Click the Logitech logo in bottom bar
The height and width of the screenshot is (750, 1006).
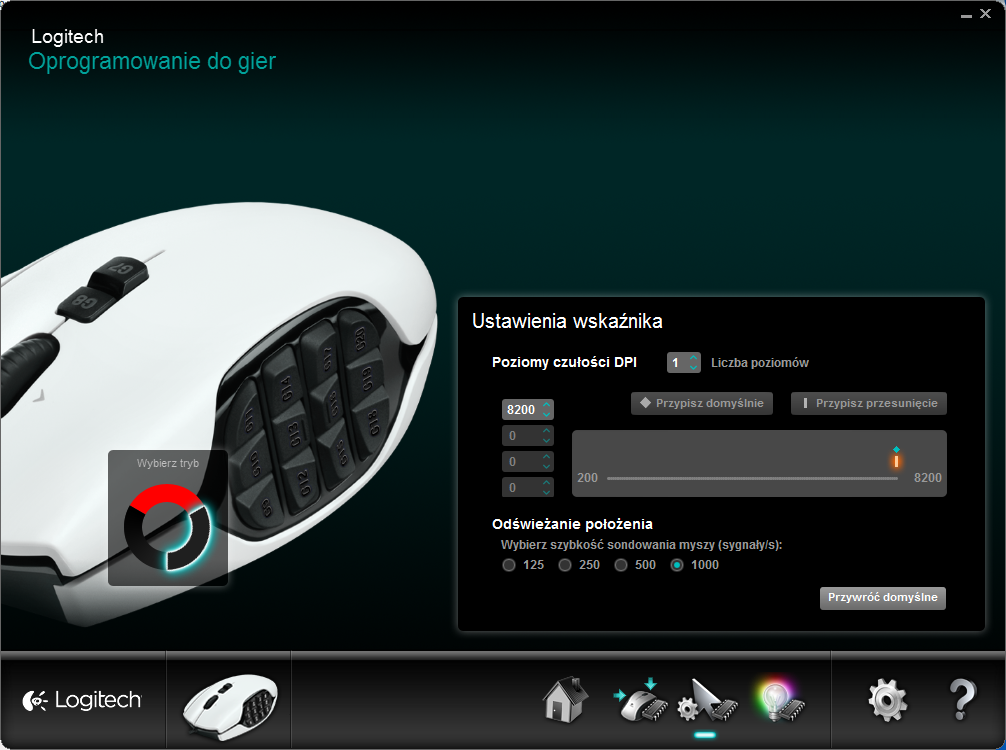coord(82,701)
